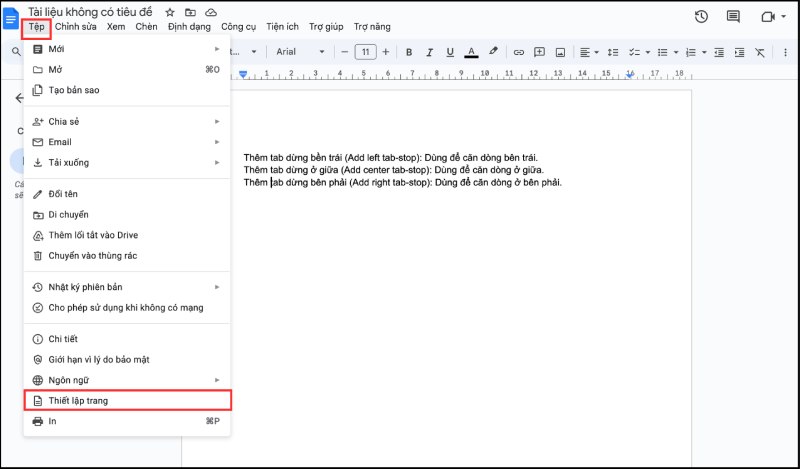Star the untitled document
The width and height of the screenshot is (800, 469).
pos(170,11)
